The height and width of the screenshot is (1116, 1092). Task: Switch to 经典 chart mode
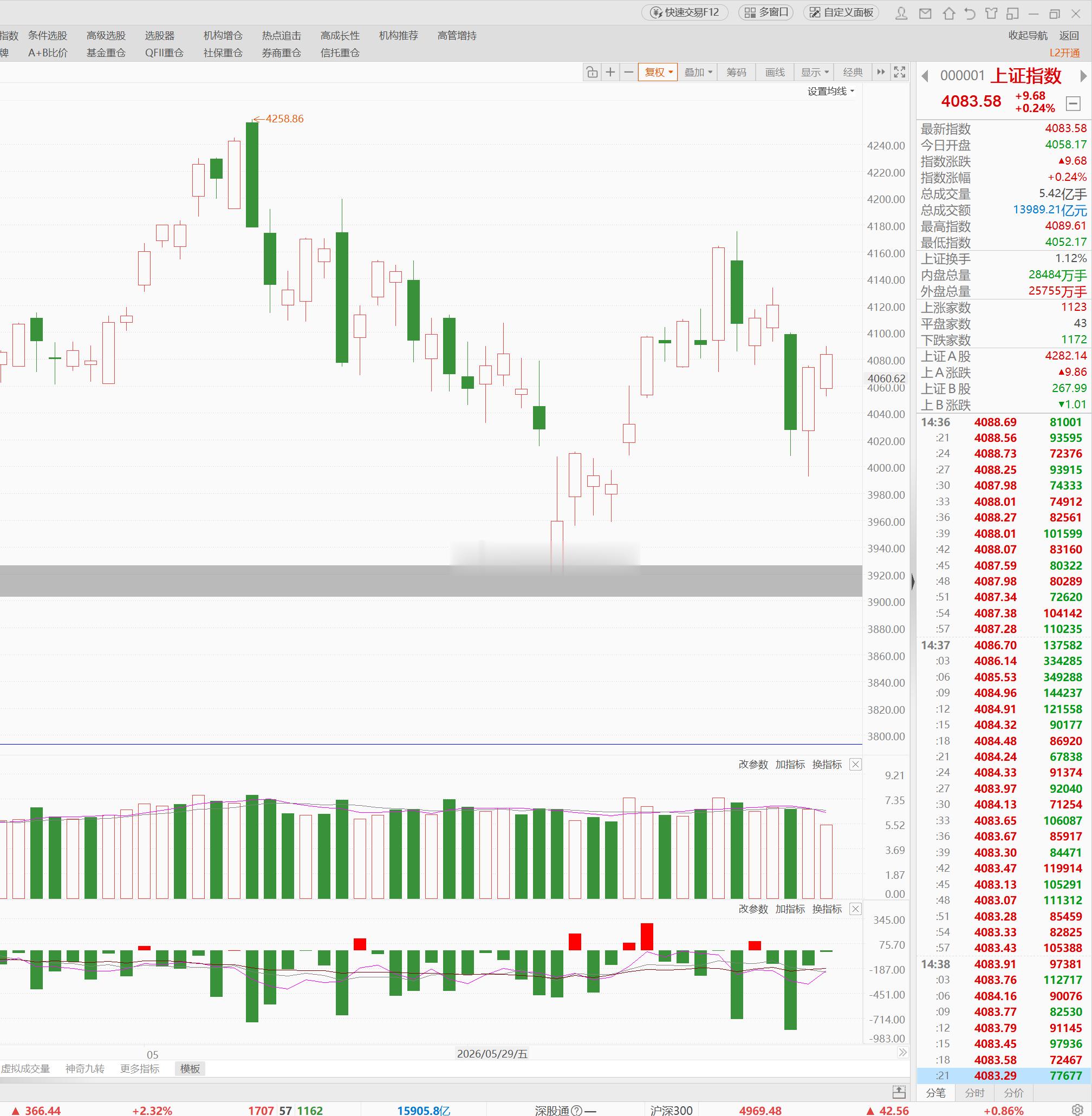853,72
